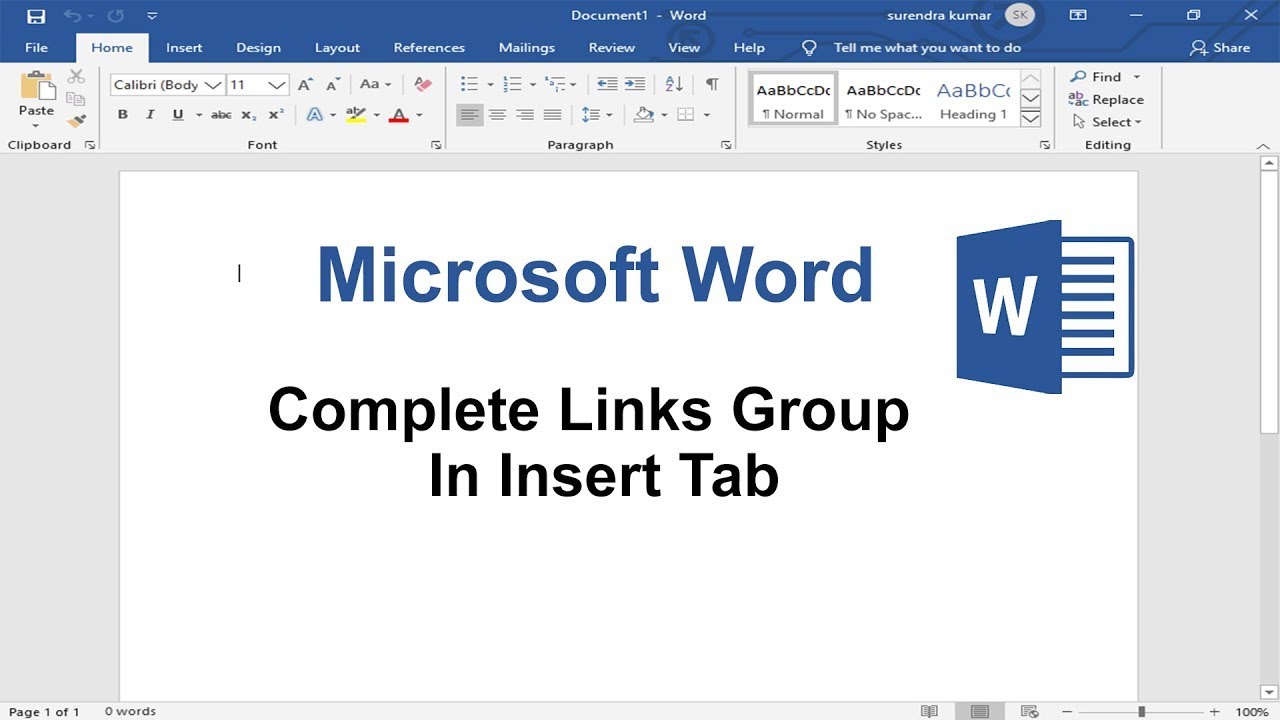
Task: Open the Select dropdown
Action: pos(1107,122)
